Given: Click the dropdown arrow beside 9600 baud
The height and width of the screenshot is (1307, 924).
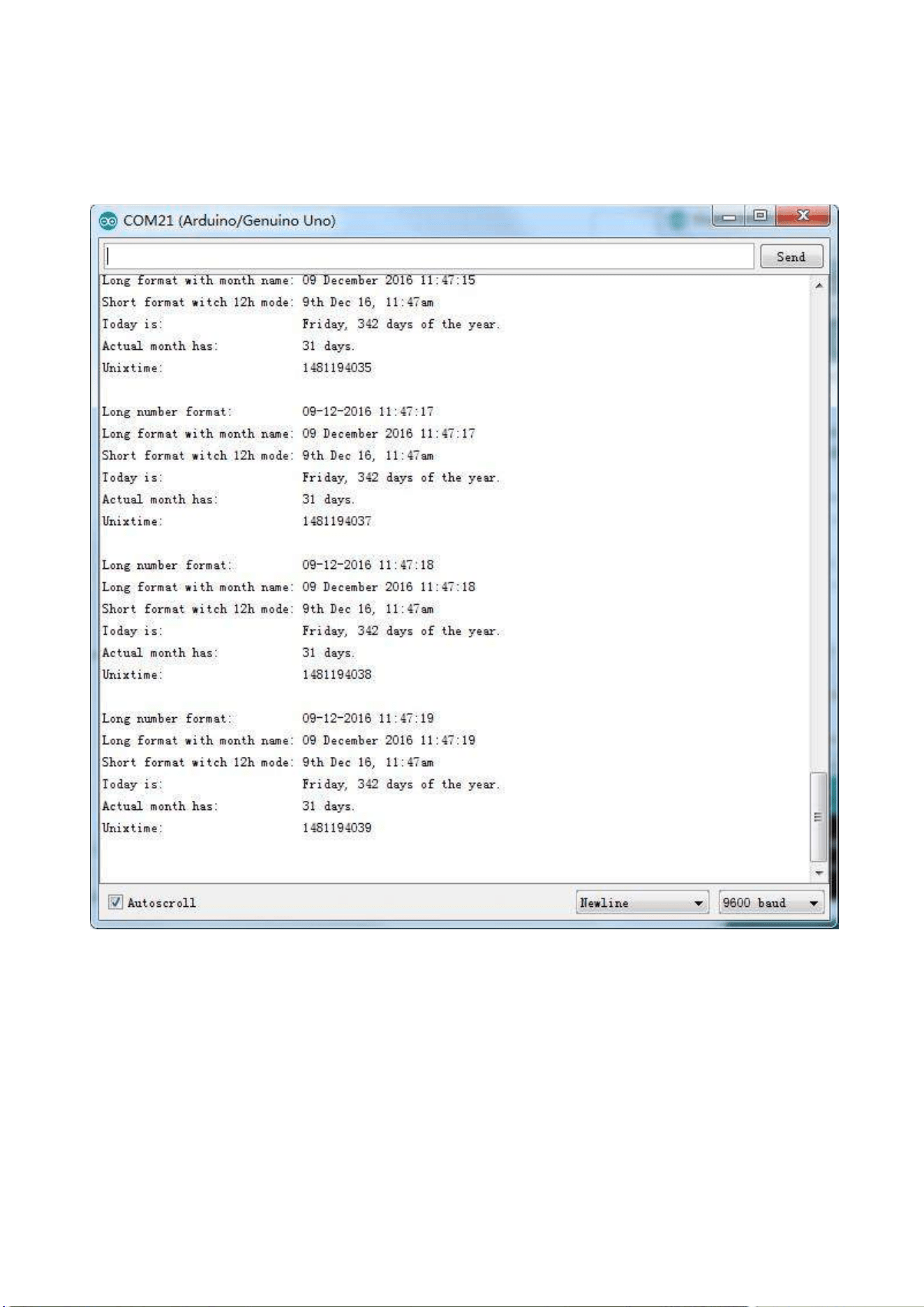Looking at the screenshot, I should tap(814, 903).
